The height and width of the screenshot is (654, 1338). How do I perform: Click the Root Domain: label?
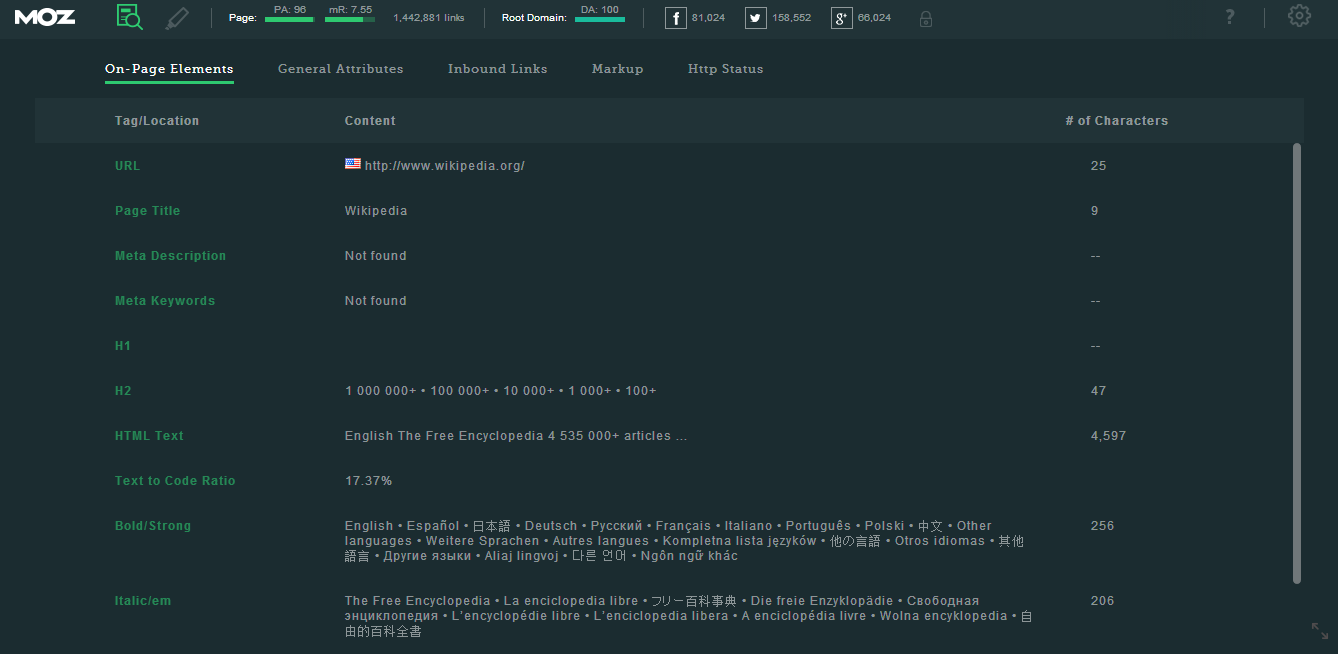534,18
